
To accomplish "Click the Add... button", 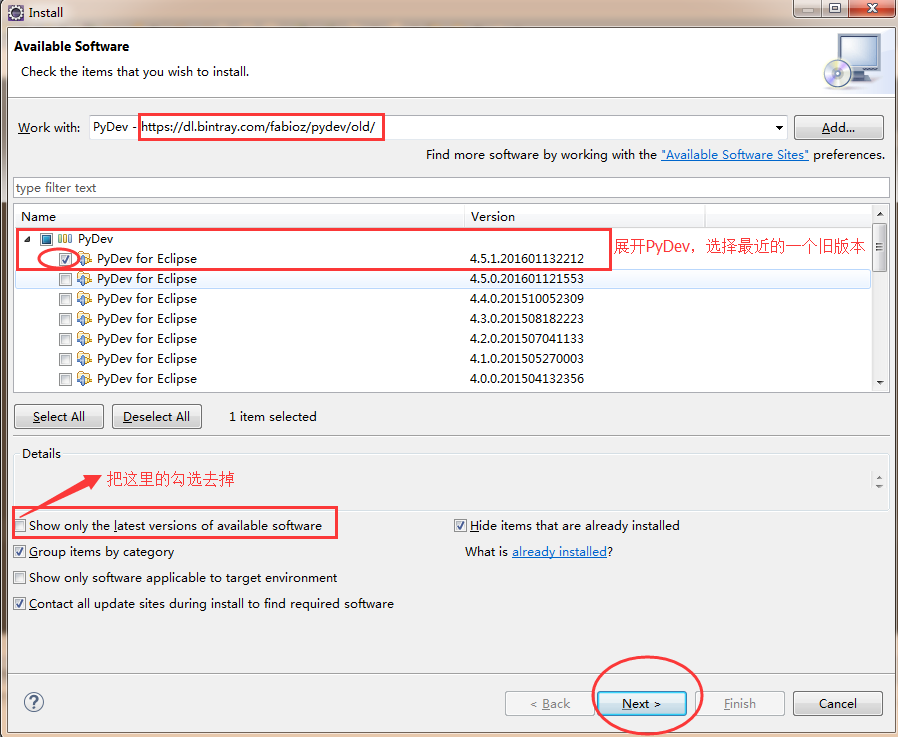I will 838,128.
